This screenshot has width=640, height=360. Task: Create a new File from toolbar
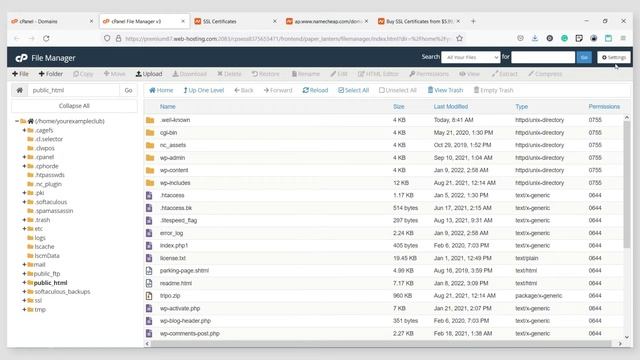click(x=20, y=74)
